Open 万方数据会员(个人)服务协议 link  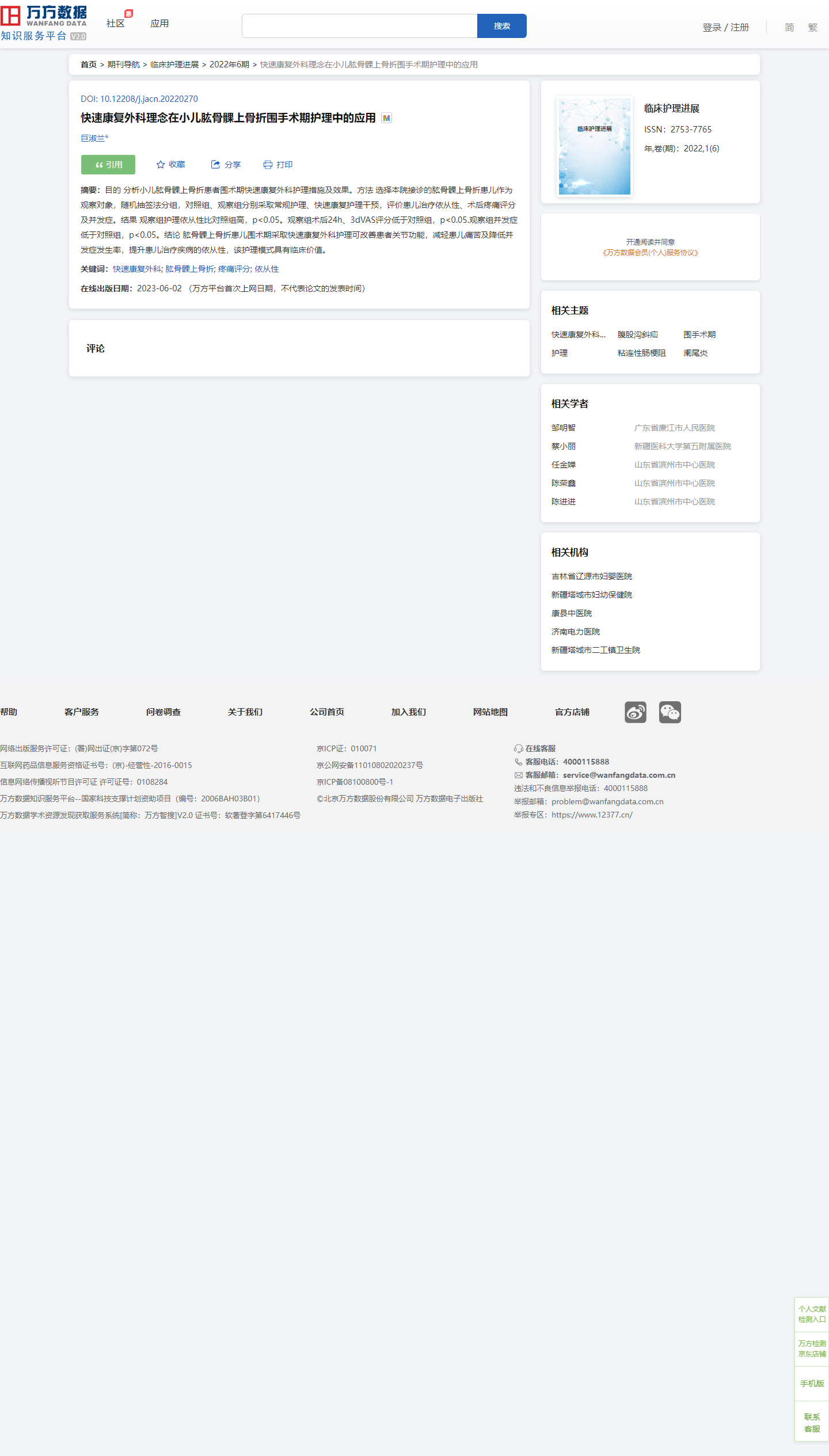[x=651, y=253]
